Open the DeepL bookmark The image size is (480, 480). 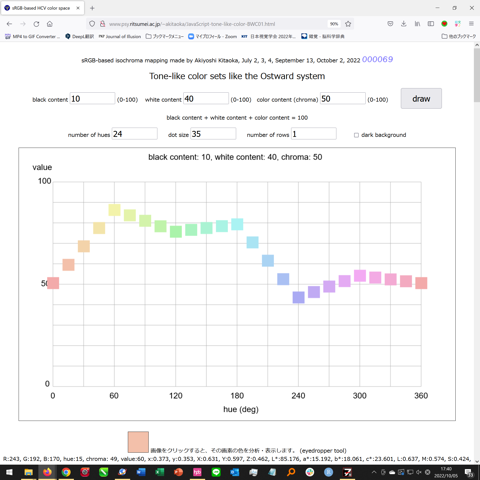point(79,36)
